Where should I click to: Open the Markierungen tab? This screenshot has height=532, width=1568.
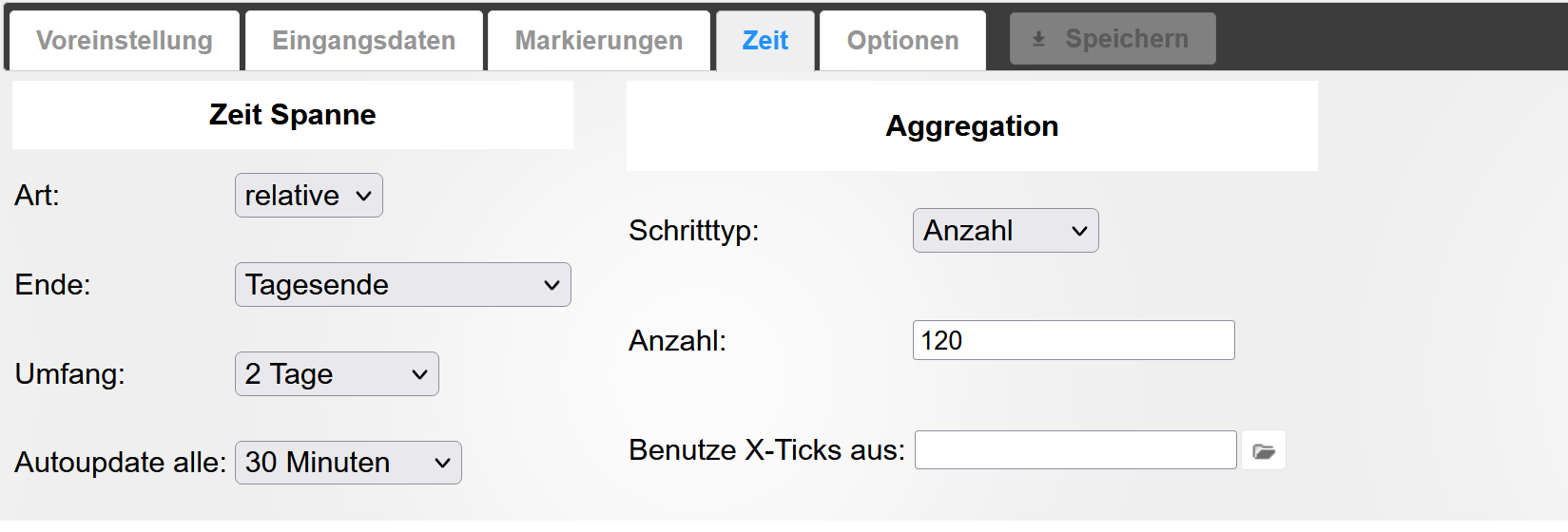[599, 41]
